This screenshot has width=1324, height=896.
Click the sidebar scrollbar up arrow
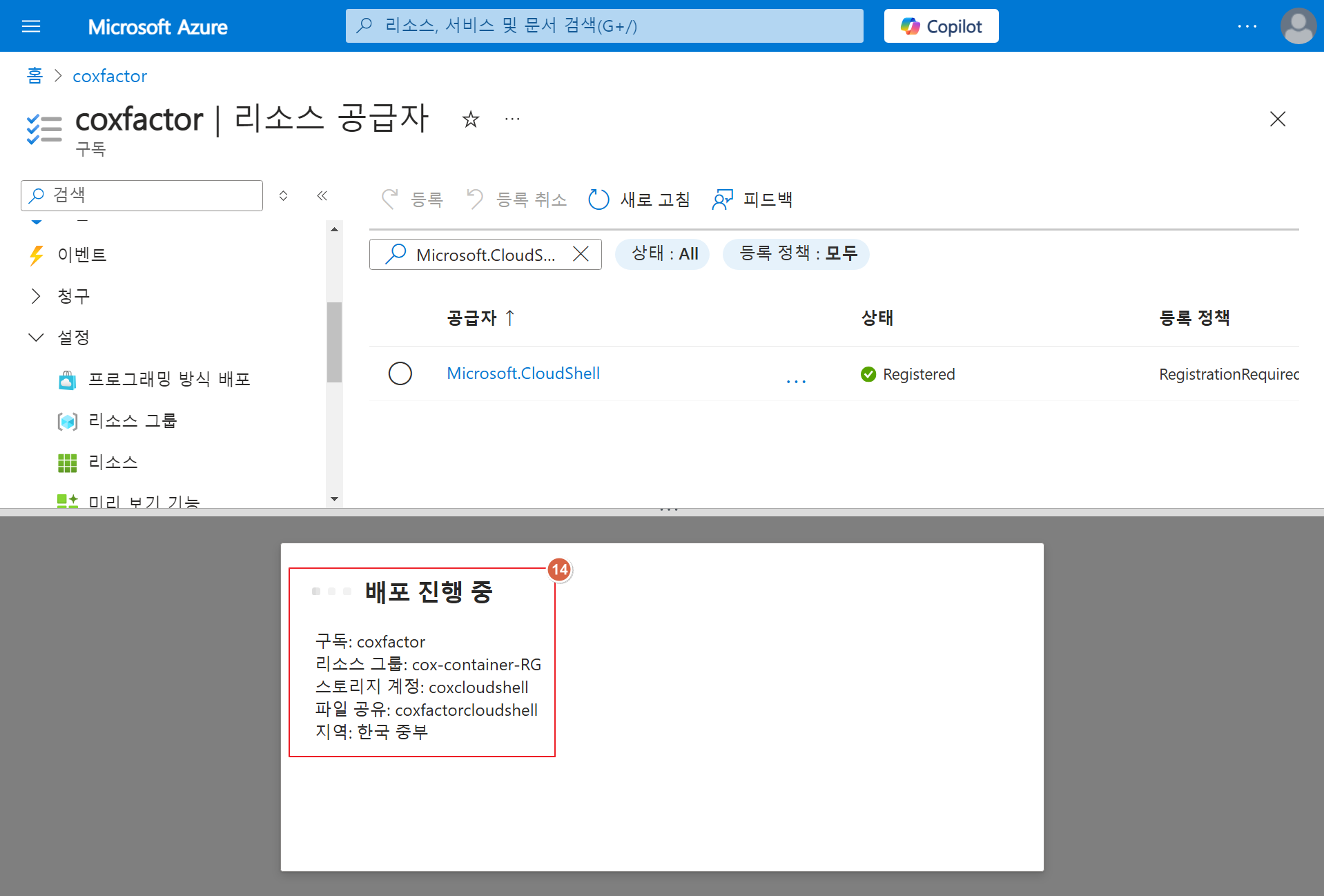pos(335,229)
